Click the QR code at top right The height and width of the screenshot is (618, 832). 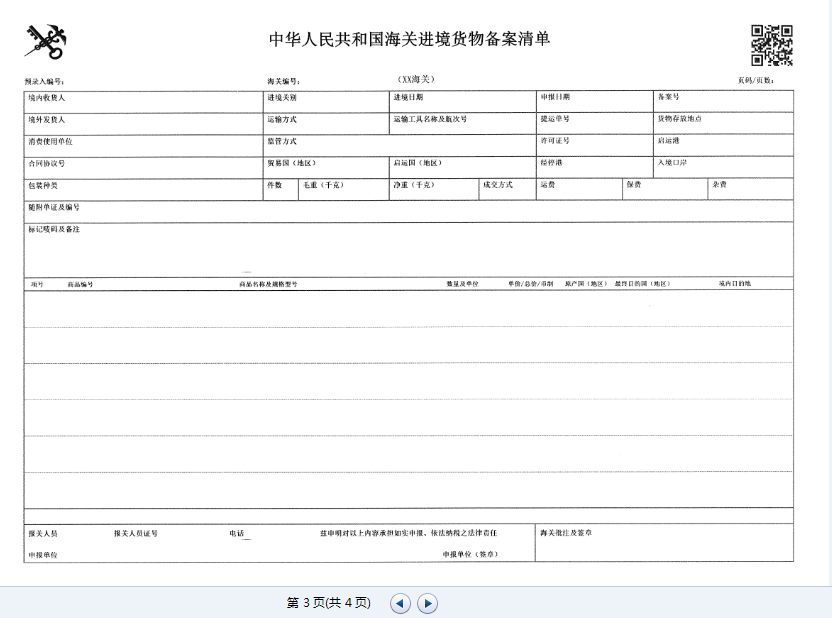771,44
